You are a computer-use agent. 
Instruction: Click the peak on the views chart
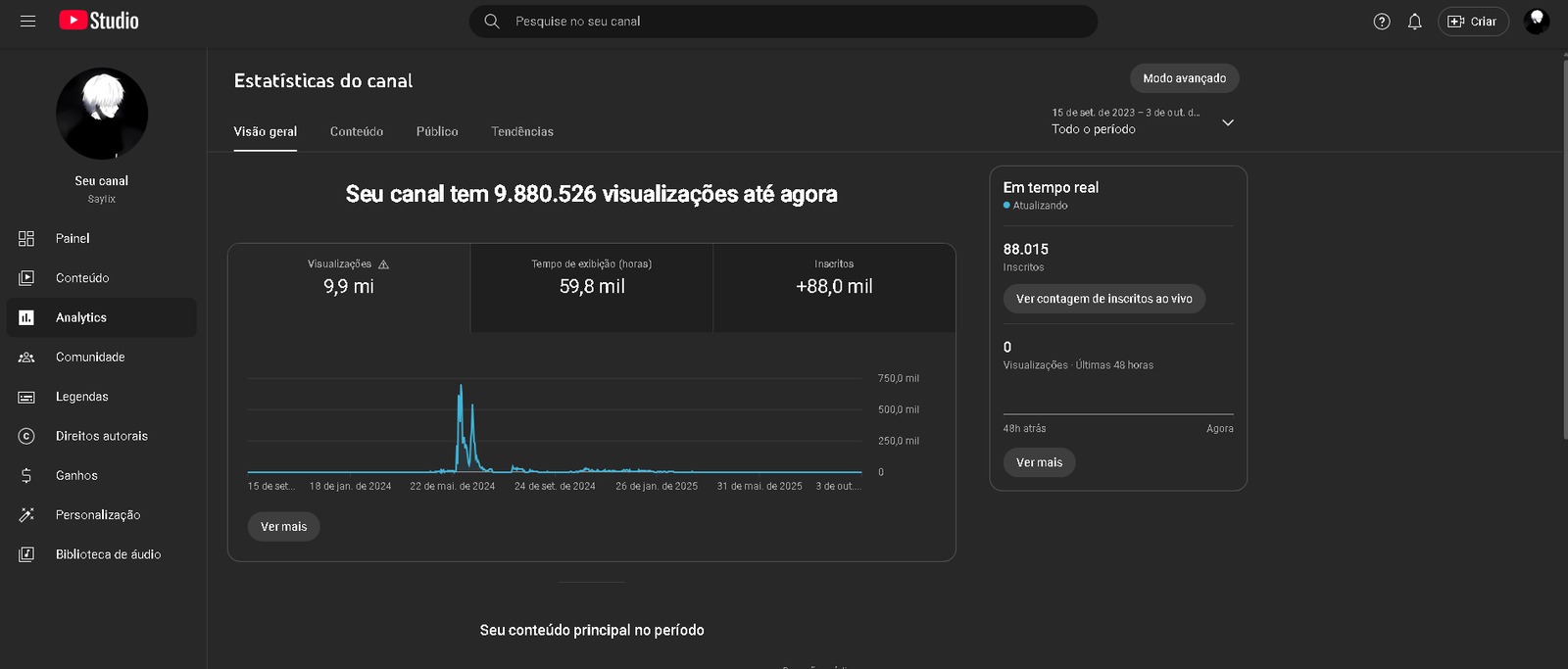pos(461,388)
